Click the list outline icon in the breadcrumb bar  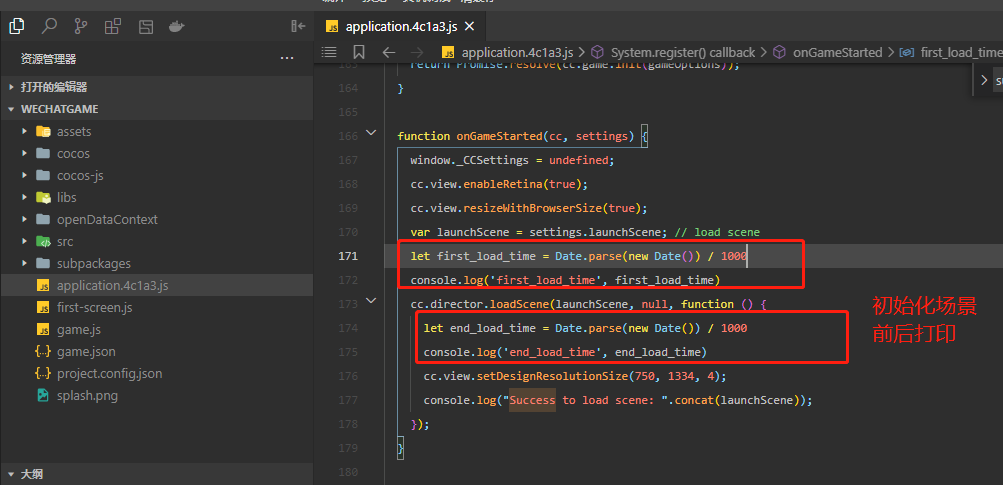[x=329, y=52]
